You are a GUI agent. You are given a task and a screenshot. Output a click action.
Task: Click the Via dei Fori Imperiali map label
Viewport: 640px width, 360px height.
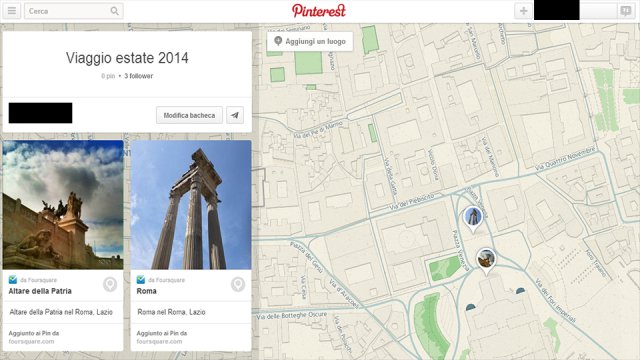pyautogui.click(x=556, y=301)
